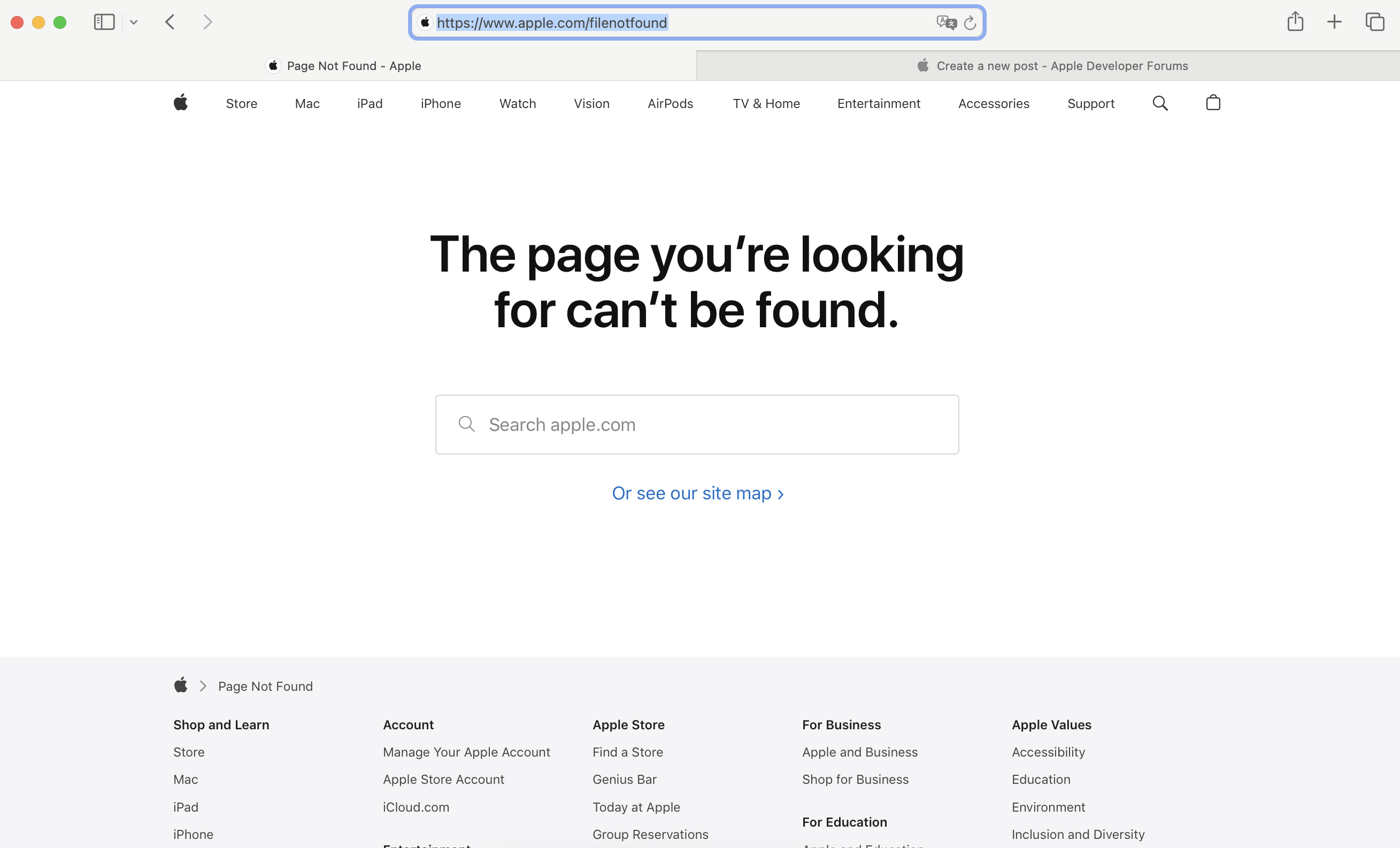The height and width of the screenshot is (848, 1400).
Task: Close the Safari window with red button
Action: pyautogui.click(x=17, y=22)
